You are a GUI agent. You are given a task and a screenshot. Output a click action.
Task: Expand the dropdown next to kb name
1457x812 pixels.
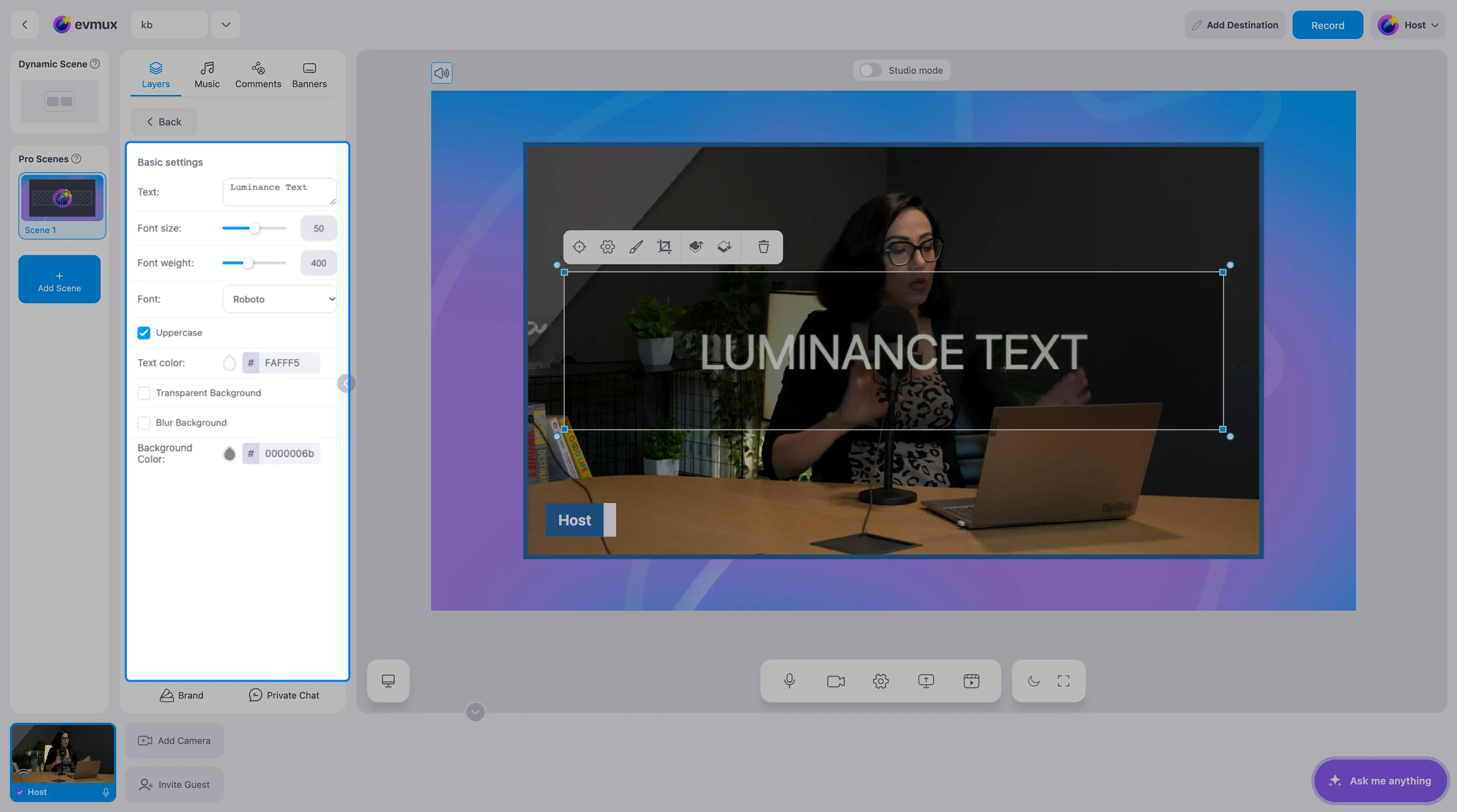coord(226,24)
